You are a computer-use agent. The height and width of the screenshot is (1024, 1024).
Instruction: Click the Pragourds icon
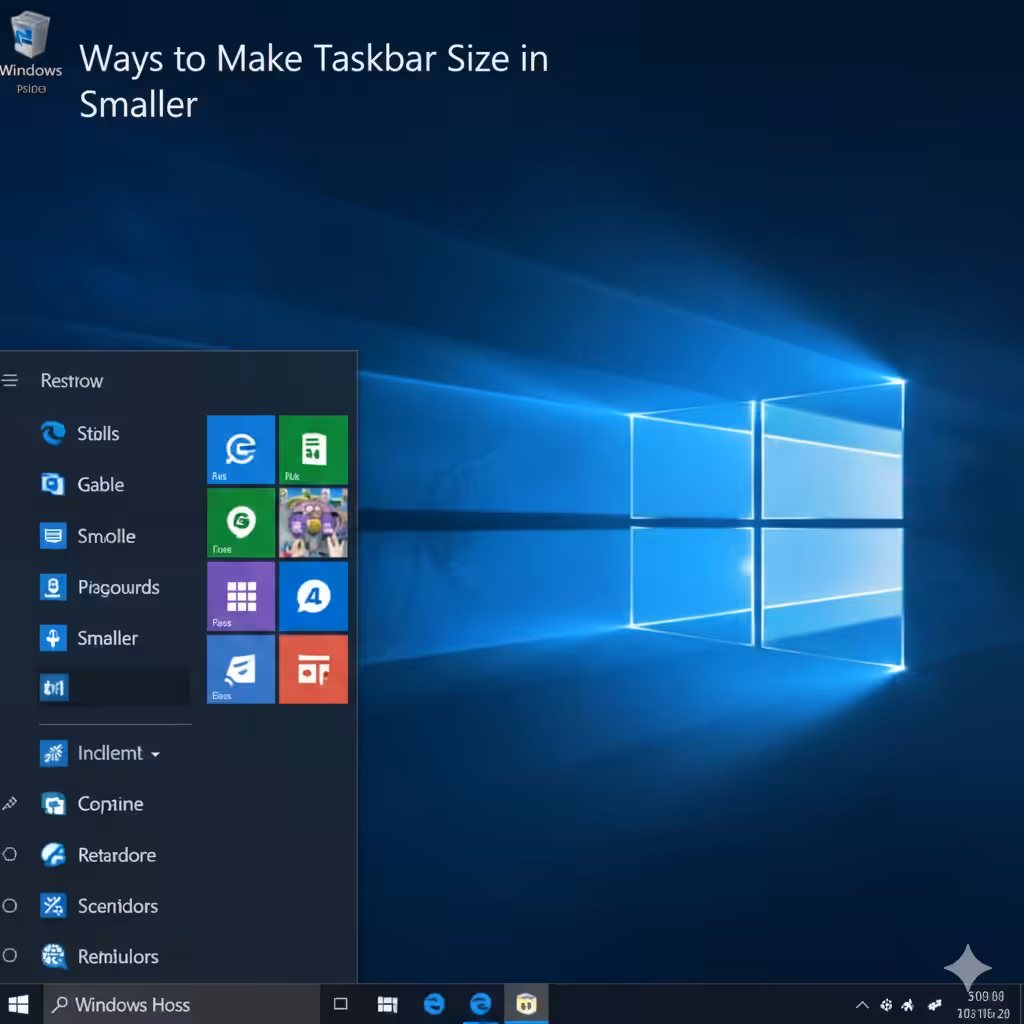point(53,587)
